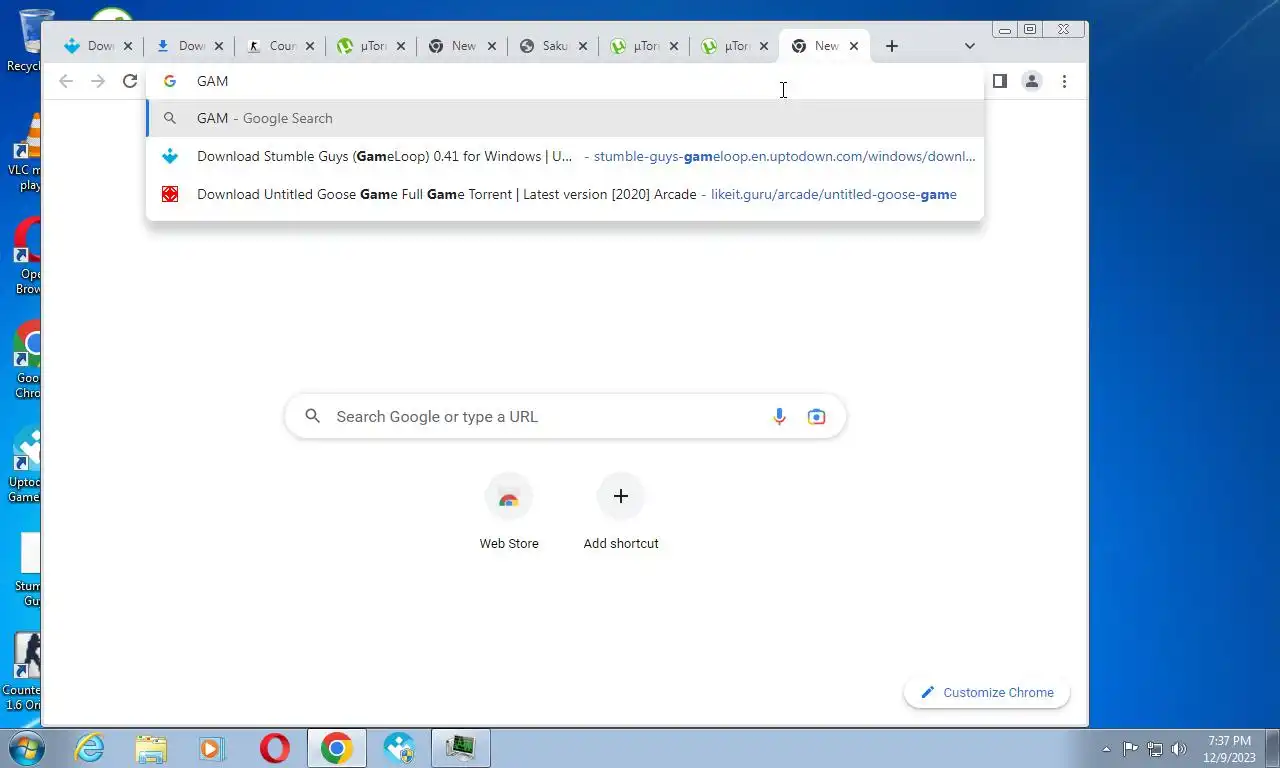Switch to the 'Saku' tab

[553, 46]
